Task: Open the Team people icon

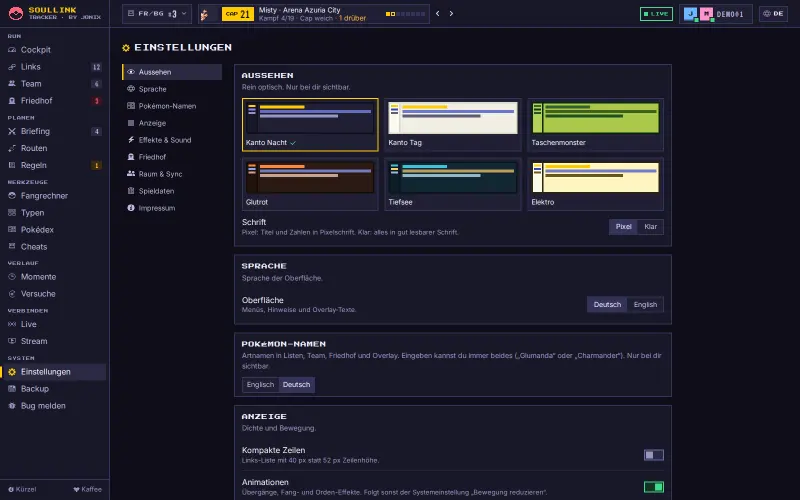Action: coord(12,84)
